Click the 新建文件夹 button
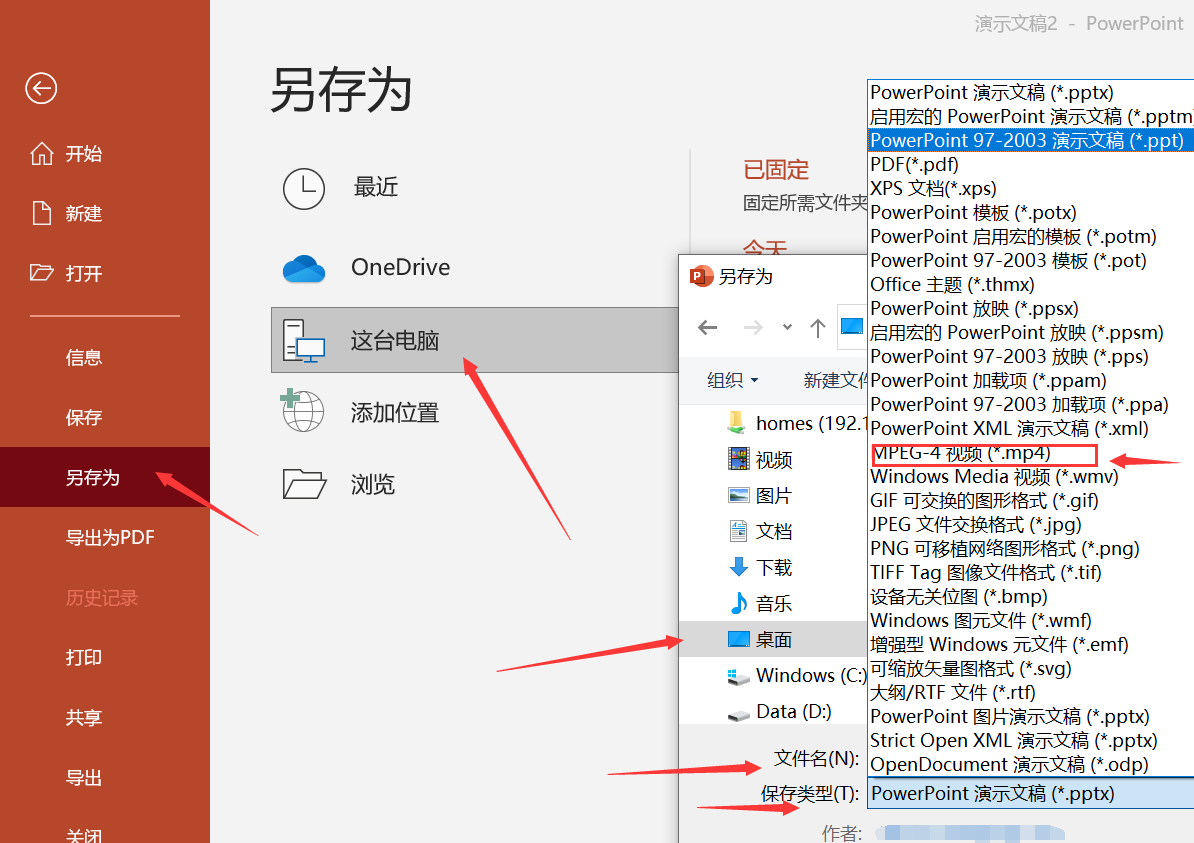The image size is (1194, 843). pyautogui.click(x=835, y=380)
